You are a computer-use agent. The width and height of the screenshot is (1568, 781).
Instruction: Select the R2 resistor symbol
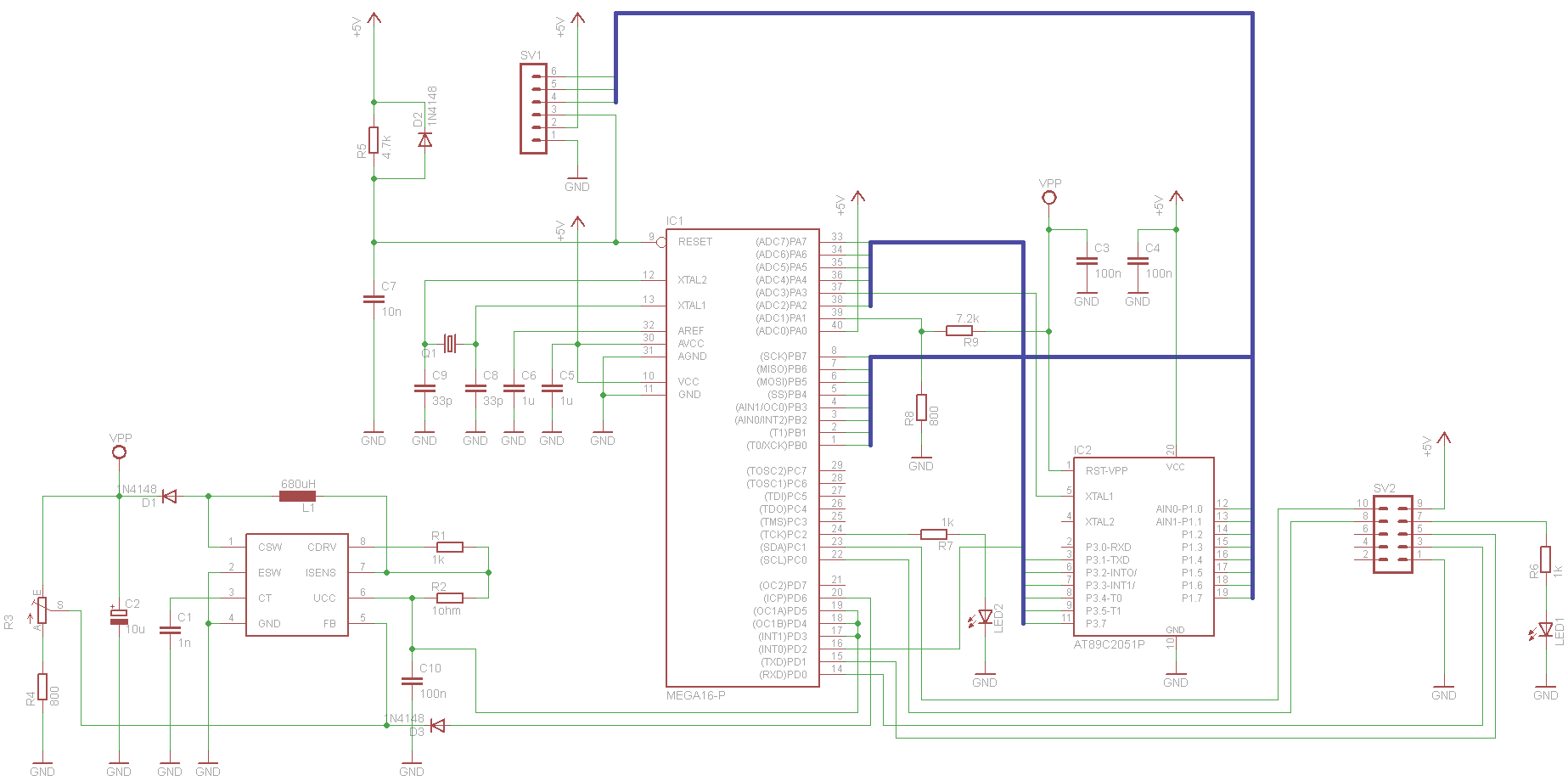pos(450,598)
